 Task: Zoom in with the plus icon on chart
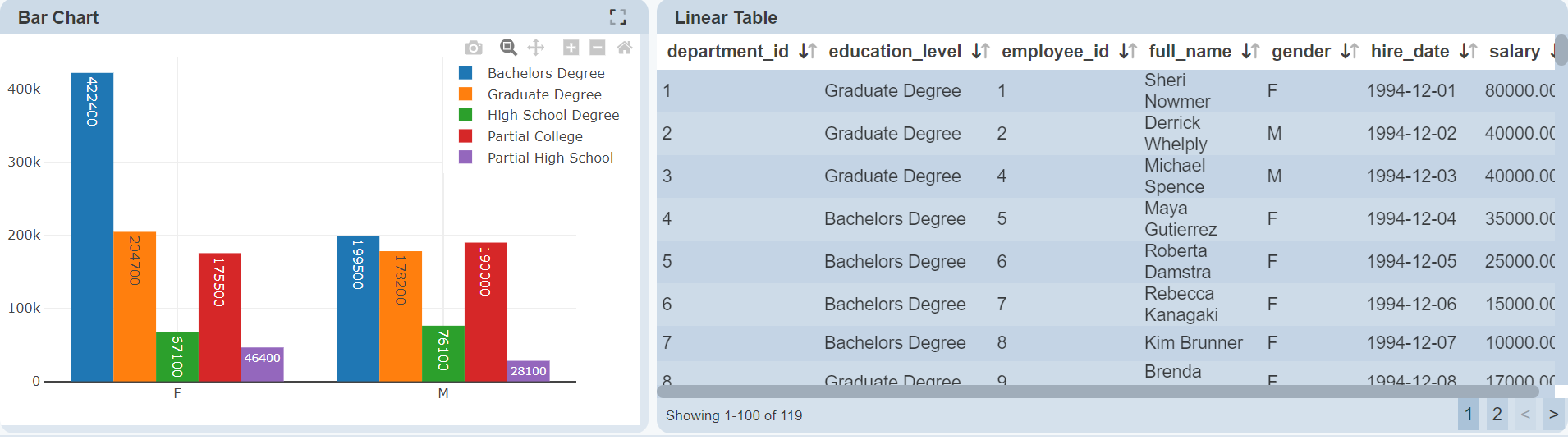pos(571,48)
